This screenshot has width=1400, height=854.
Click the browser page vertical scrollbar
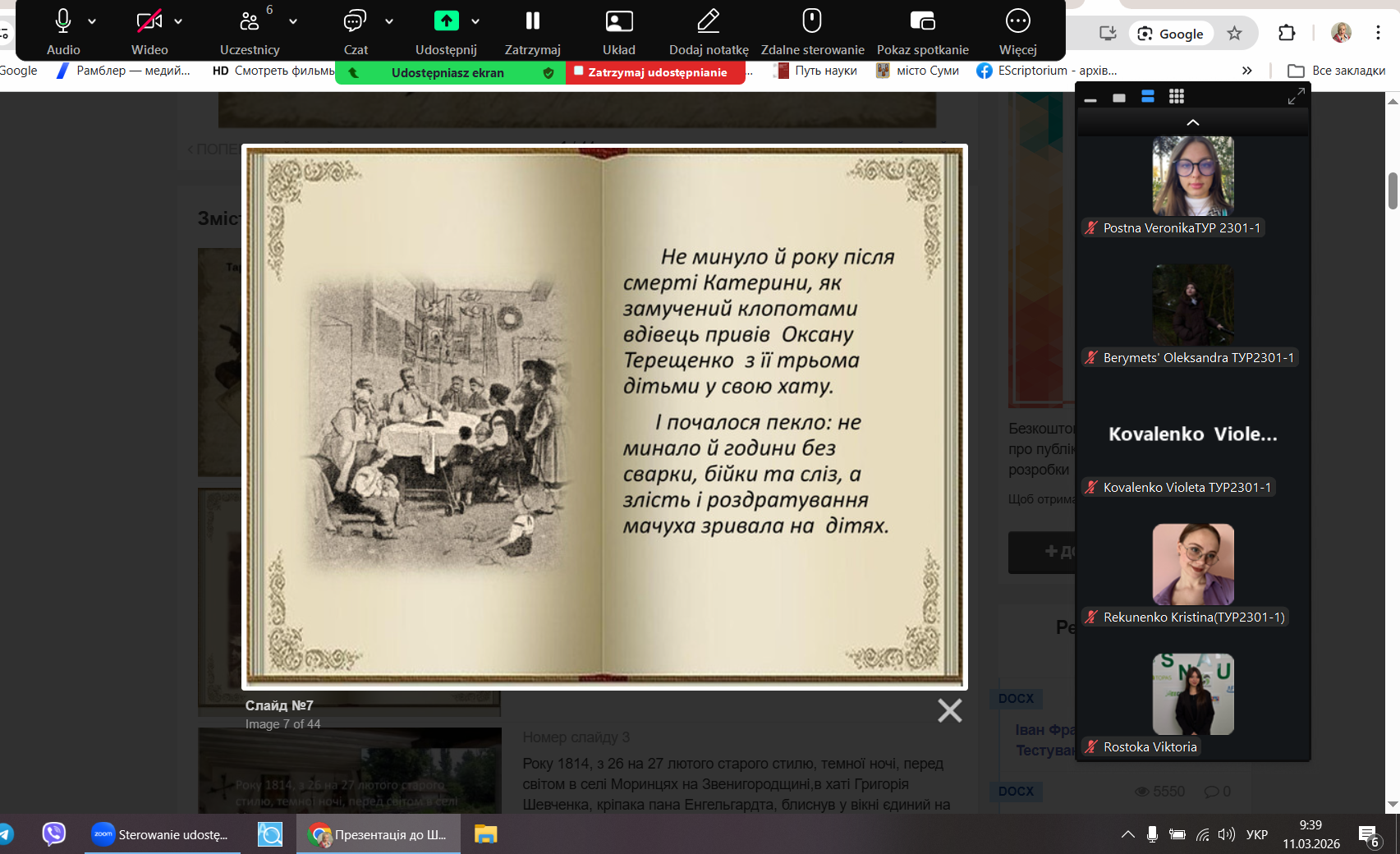pyautogui.click(x=1393, y=191)
